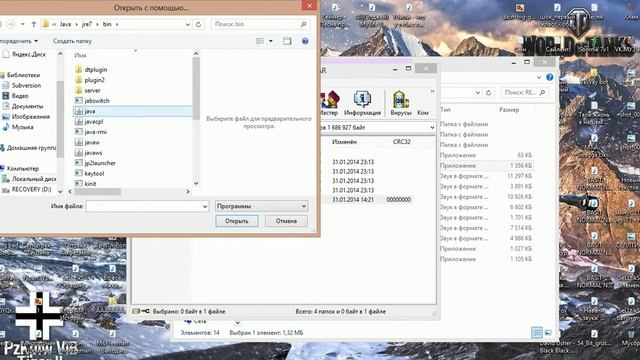
Task: Click Explorer Тип column header
Action: click(445, 110)
